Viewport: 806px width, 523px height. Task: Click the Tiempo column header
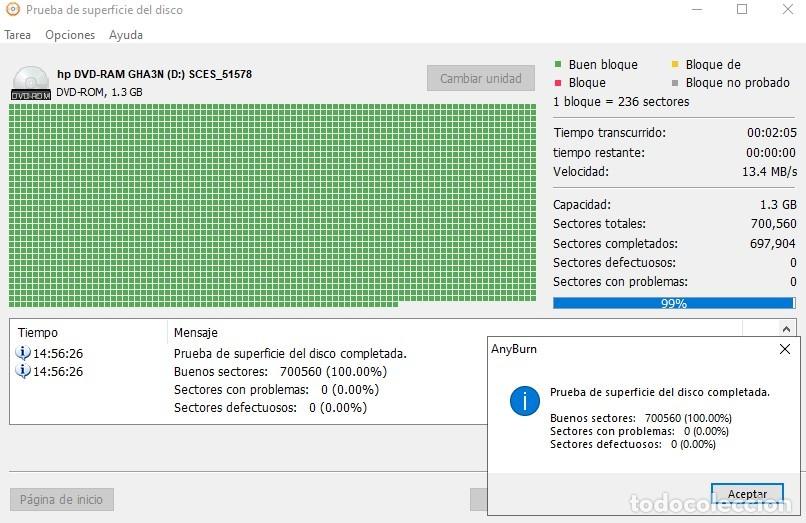tap(38, 333)
